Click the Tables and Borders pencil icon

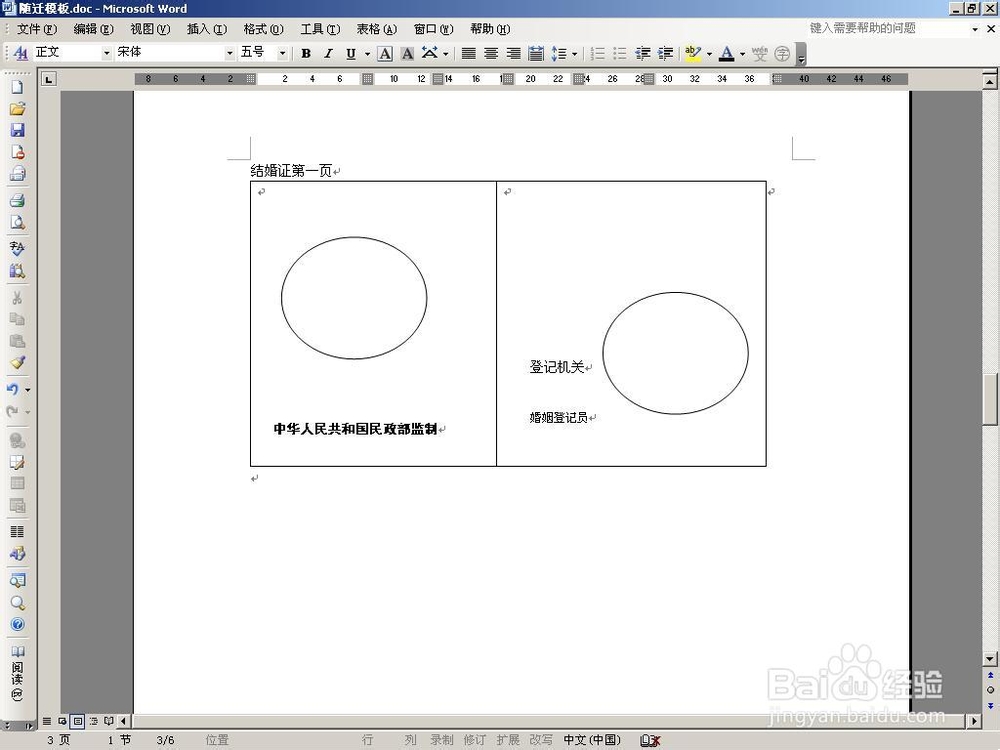(x=17, y=462)
